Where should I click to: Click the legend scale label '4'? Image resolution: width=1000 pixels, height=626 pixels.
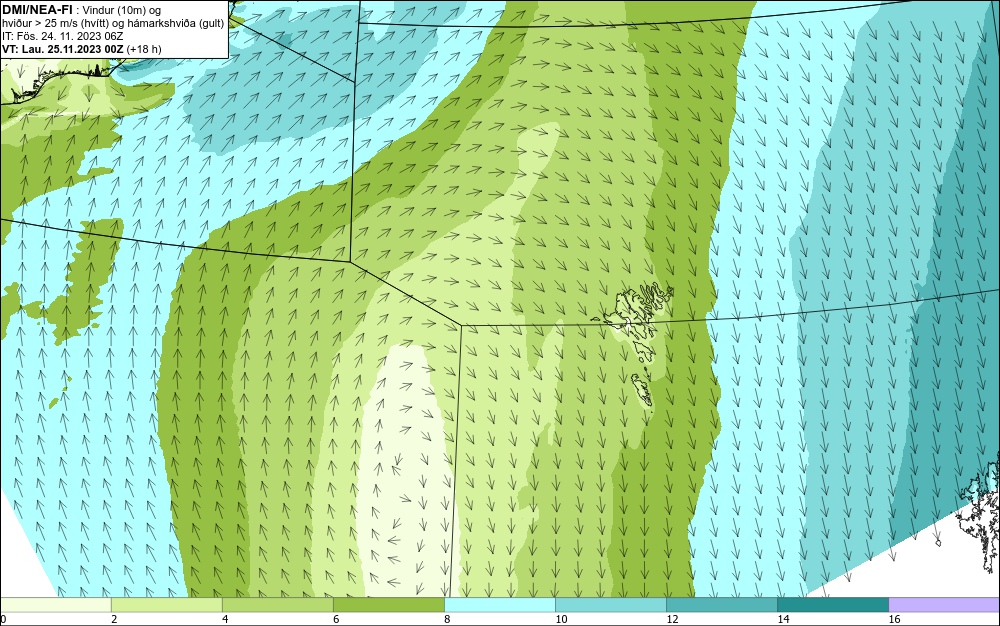225,619
